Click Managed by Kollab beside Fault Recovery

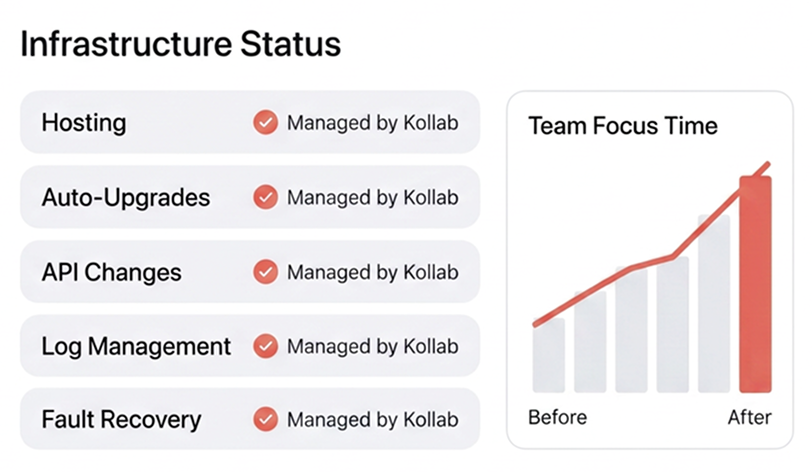373,420
